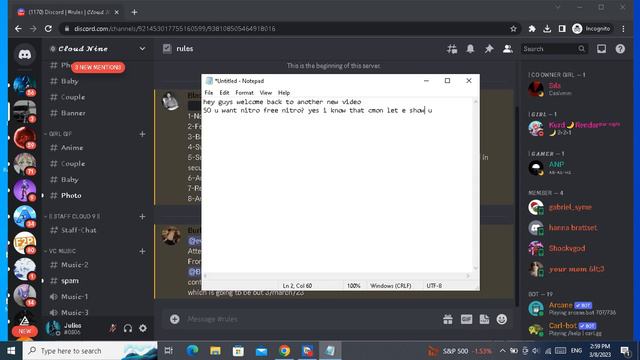Click the taskbar Type here to search box
This screenshot has width=640, height=360.
(90, 351)
